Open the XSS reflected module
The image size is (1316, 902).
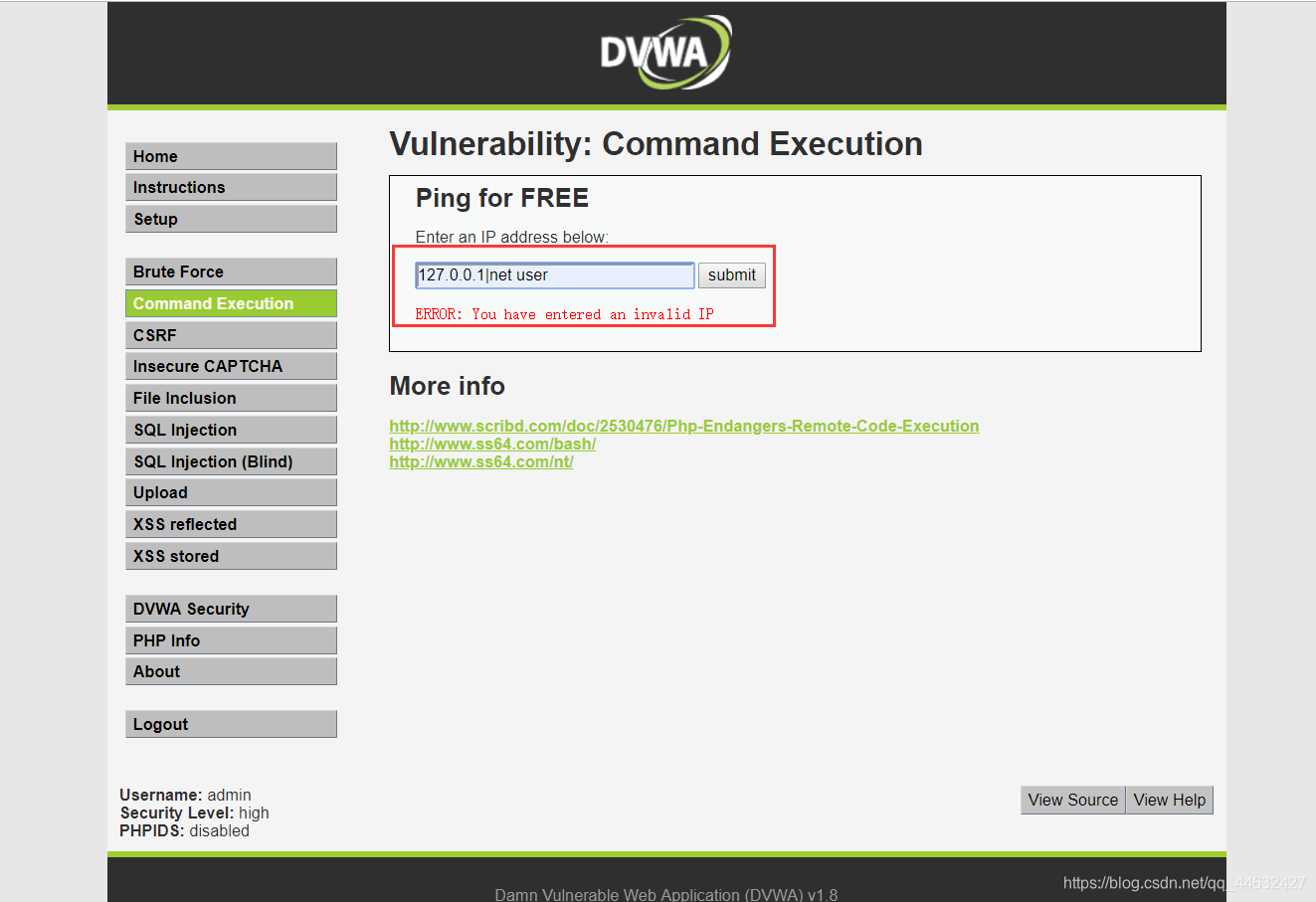(231, 524)
